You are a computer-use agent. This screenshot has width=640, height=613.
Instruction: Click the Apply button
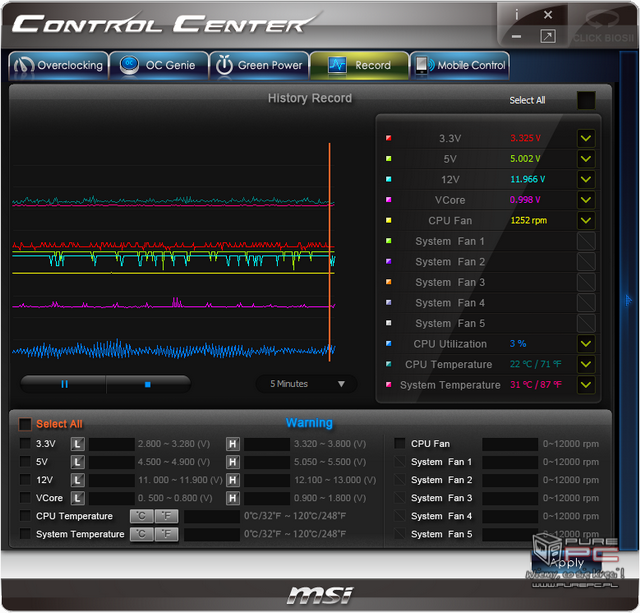click(567, 563)
